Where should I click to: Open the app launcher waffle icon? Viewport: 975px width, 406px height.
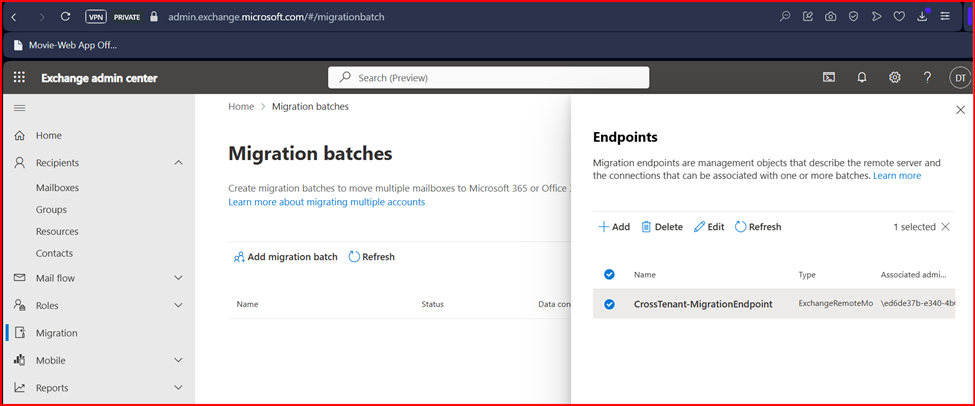20,78
